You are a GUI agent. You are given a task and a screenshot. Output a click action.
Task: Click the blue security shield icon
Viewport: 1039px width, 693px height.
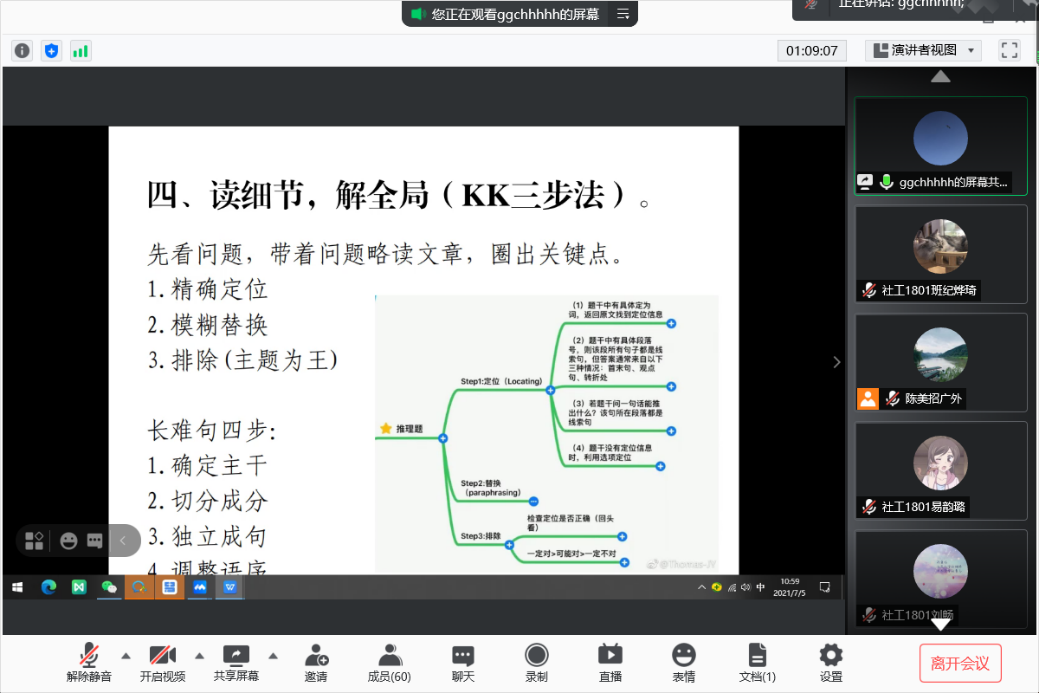(x=51, y=50)
